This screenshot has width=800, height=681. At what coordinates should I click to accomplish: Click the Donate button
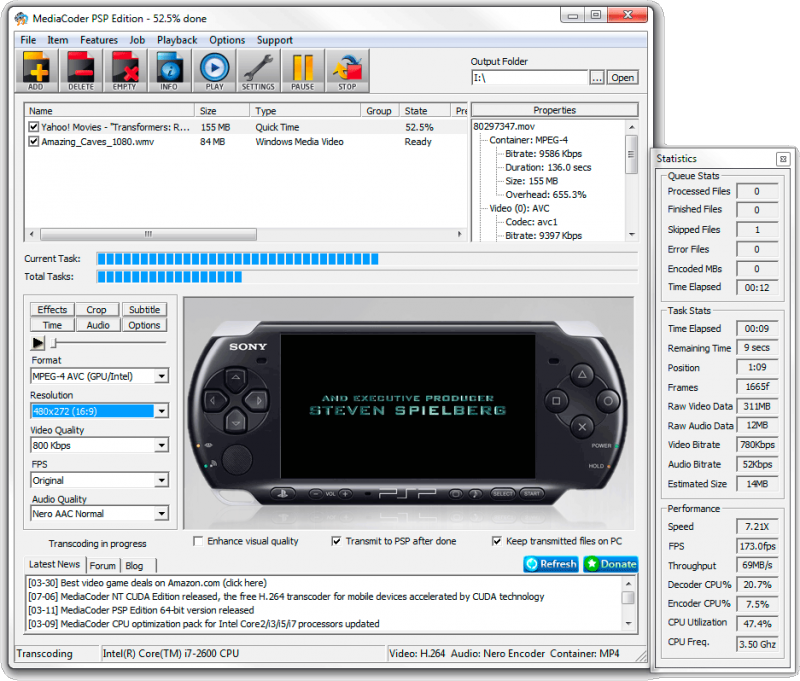[x=611, y=564]
